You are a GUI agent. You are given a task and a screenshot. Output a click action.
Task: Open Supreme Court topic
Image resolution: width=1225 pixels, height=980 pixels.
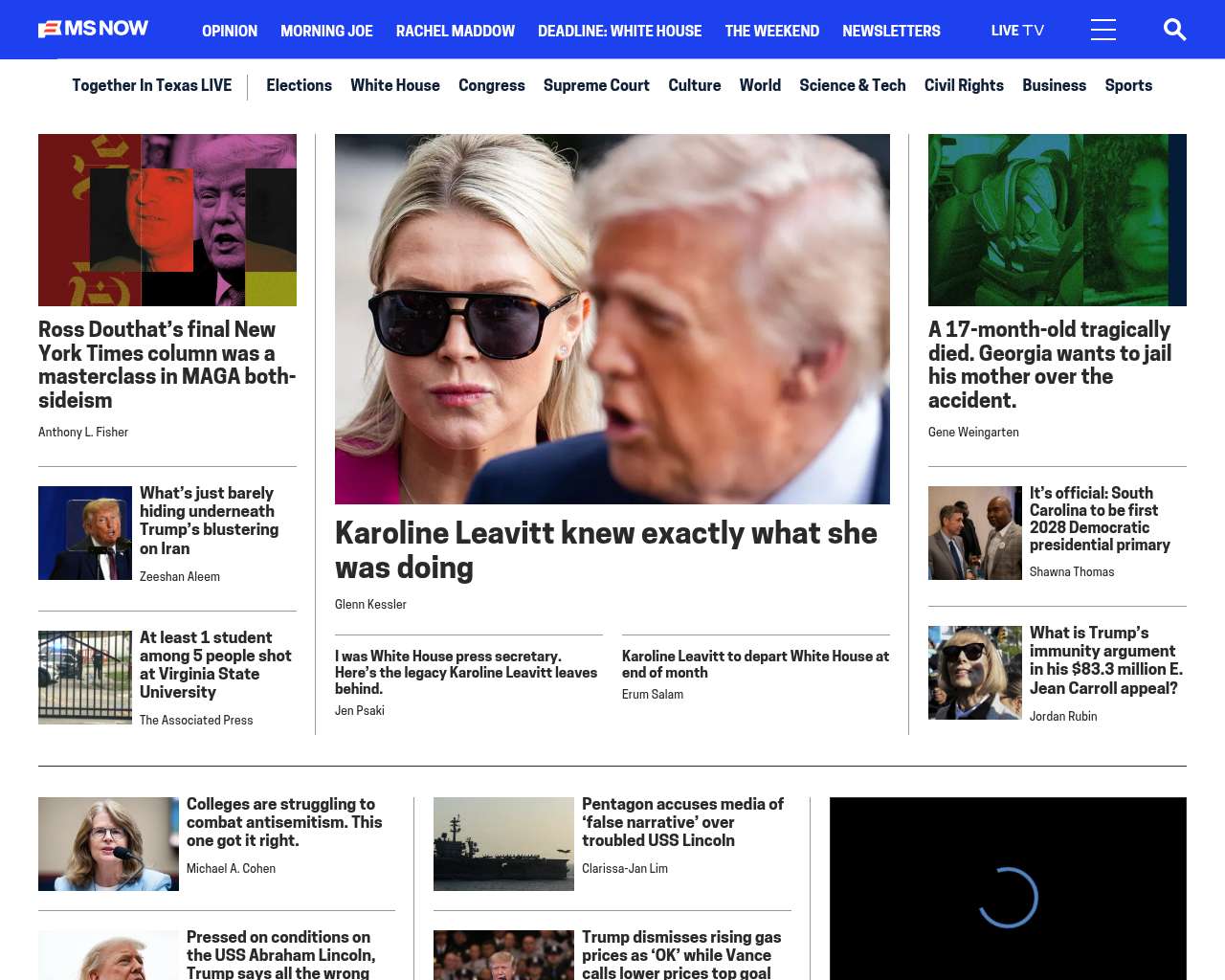(596, 85)
